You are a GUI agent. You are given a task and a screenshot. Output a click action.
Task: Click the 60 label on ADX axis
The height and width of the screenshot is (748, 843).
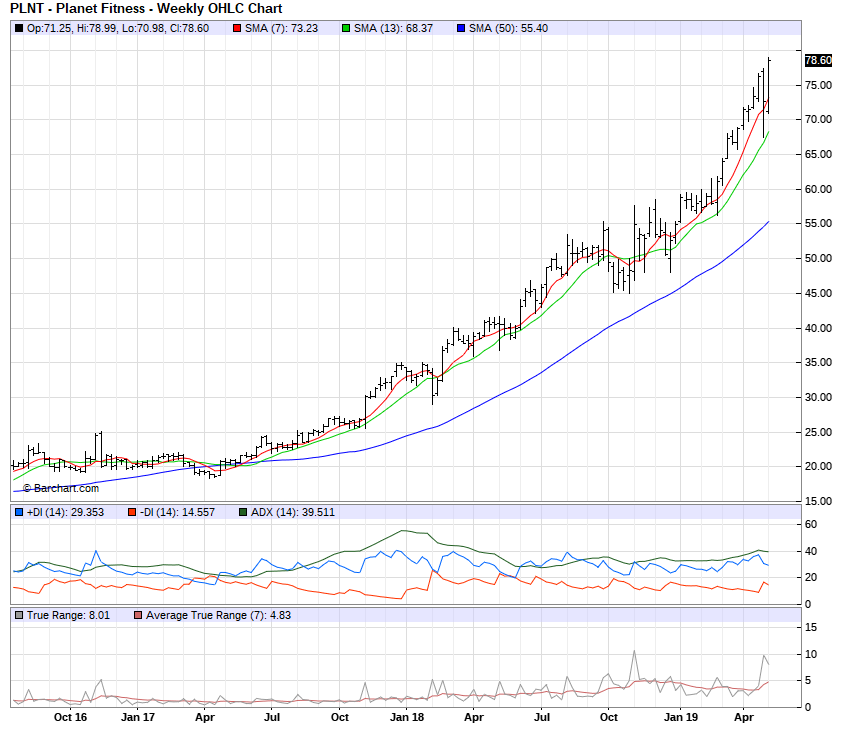tap(811, 524)
